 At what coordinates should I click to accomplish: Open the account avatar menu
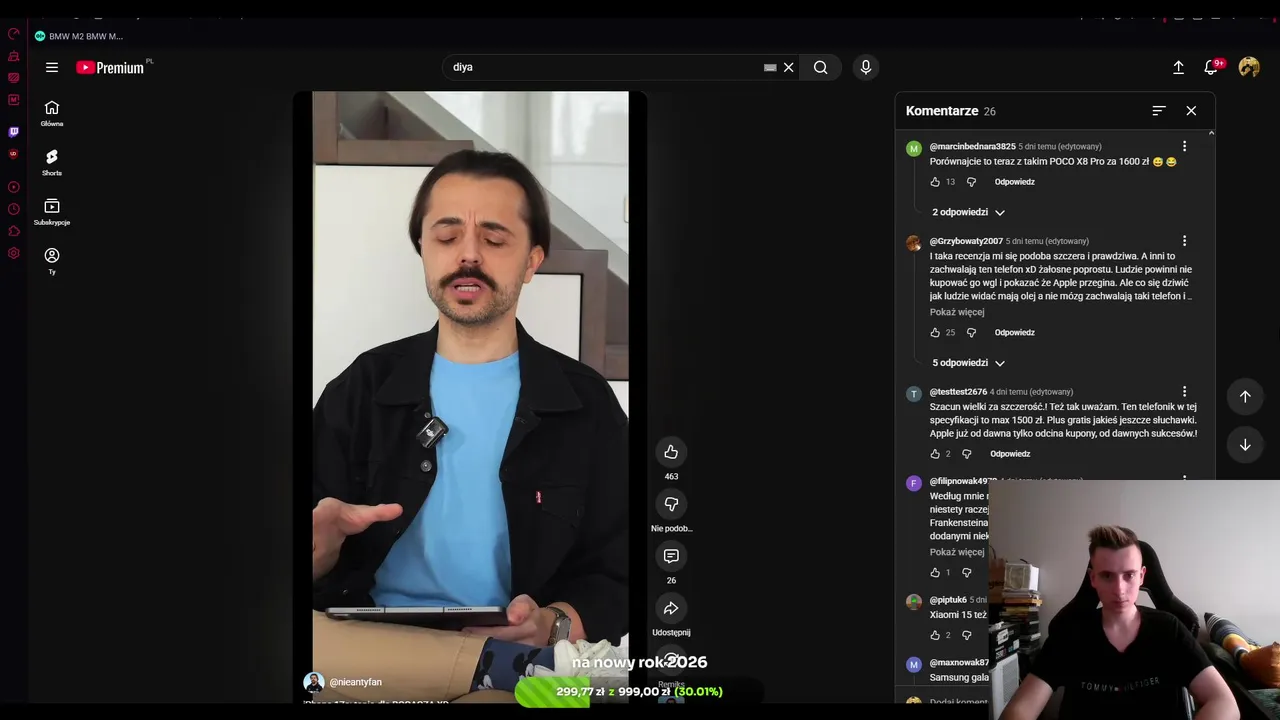click(x=1249, y=67)
